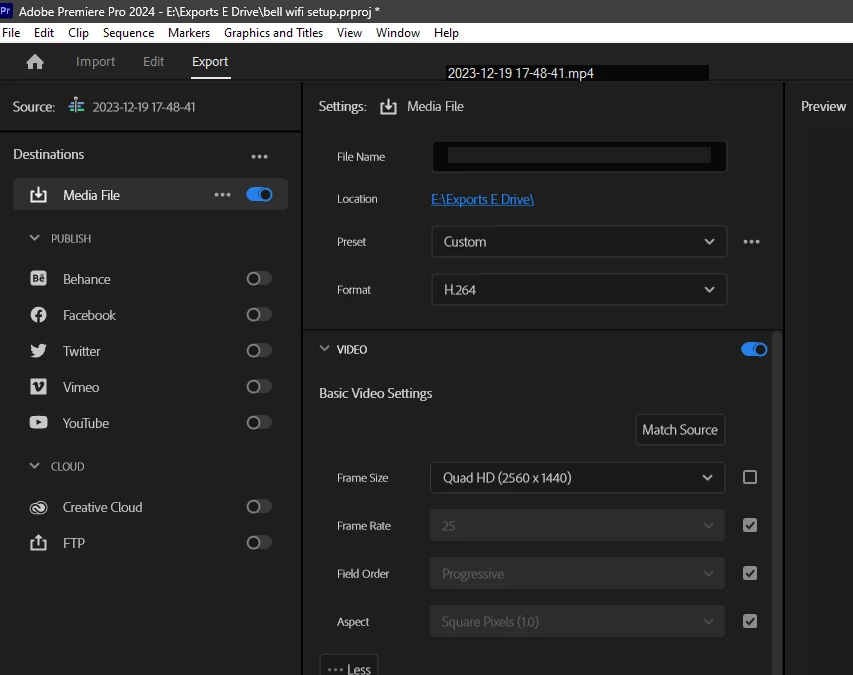Collapse the VIDEO settings section
The height and width of the screenshot is (675, 853).
pyautogui.click(x=324, y=348)
